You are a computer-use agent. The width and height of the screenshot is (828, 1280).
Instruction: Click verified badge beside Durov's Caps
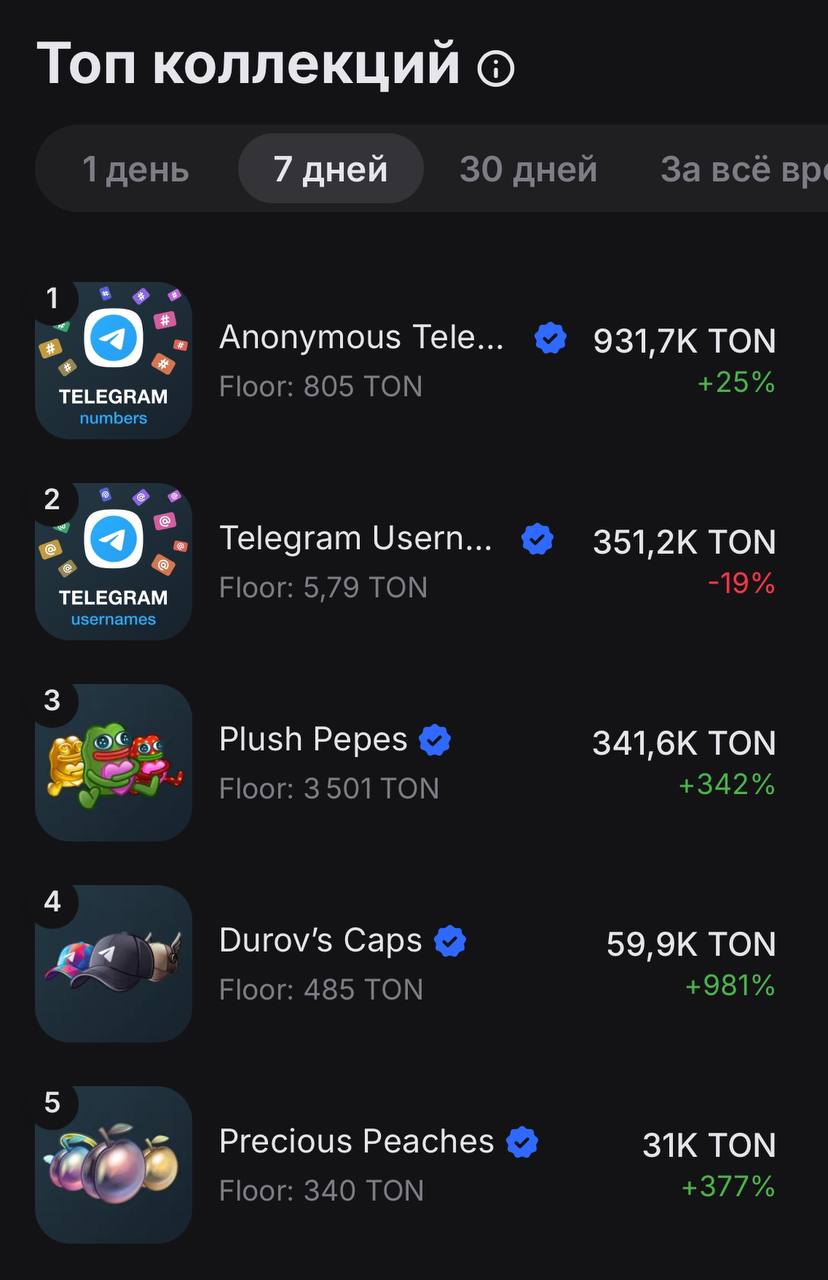(450, 942)
